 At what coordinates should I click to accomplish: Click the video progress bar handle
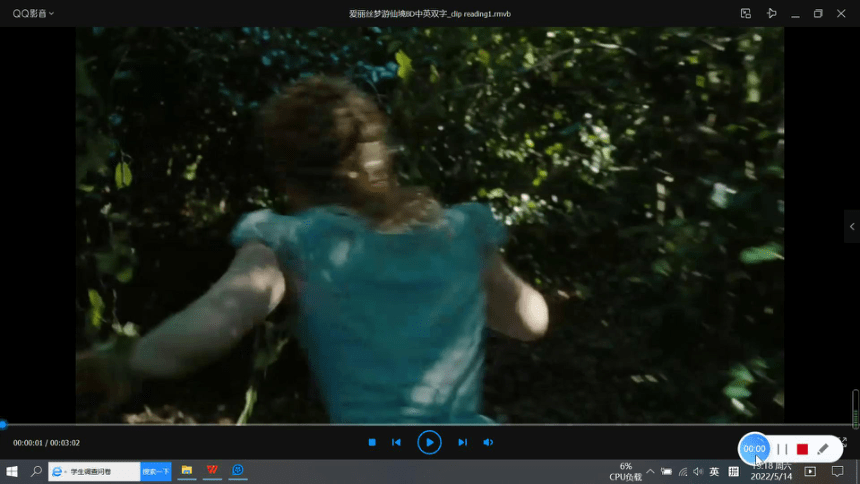[3, 424]
